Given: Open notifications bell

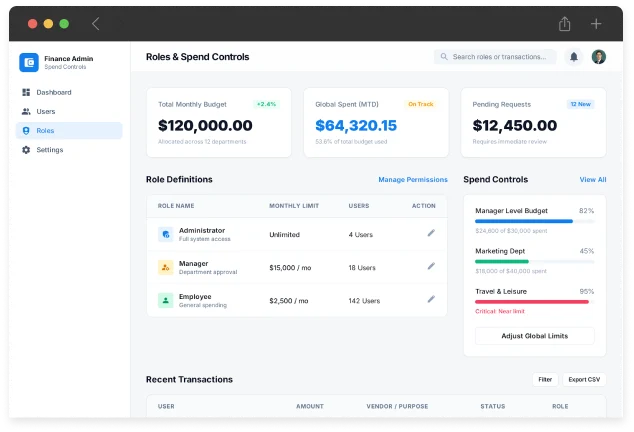Looking at the screenshot, I should click(574, 57).
